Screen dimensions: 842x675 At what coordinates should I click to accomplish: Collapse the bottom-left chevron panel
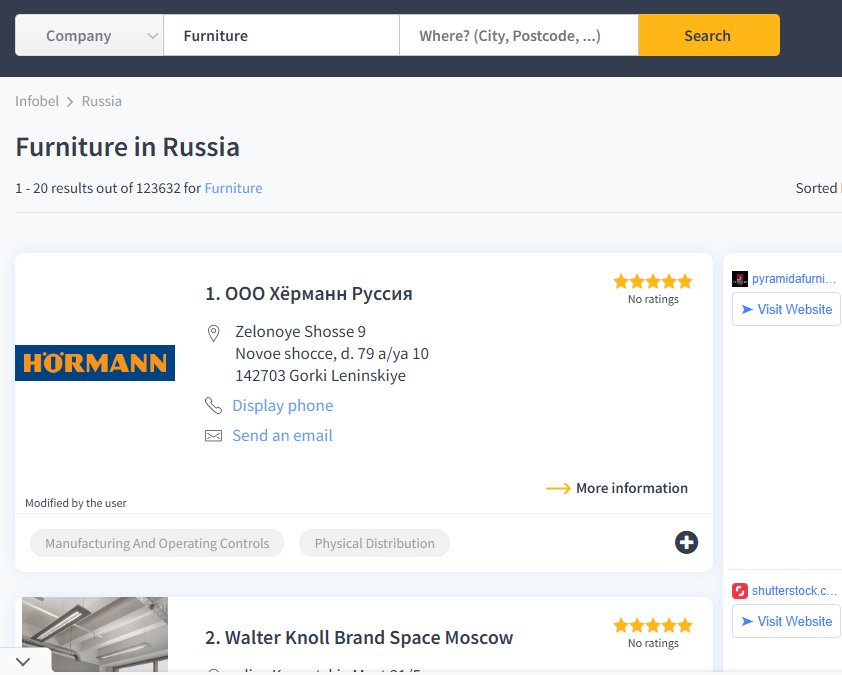pos(23,661)
